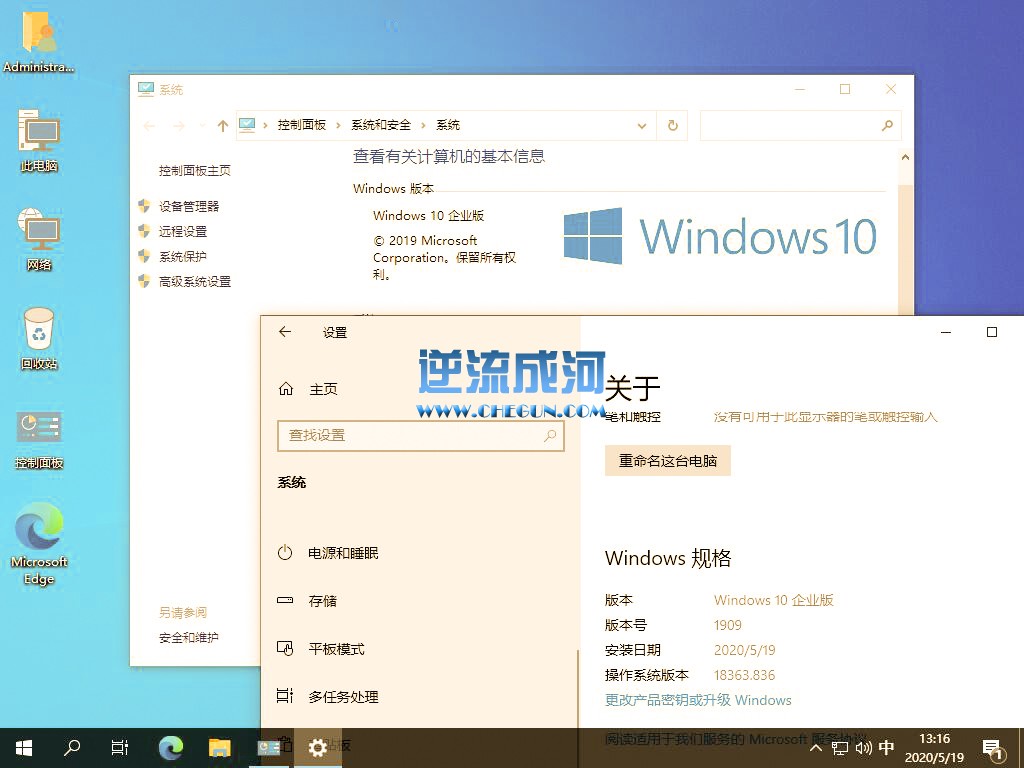Open 设备管理器 in System window
Image resolution: width=1024 pixels, height=768 pixels.
[x=189, y=206]
